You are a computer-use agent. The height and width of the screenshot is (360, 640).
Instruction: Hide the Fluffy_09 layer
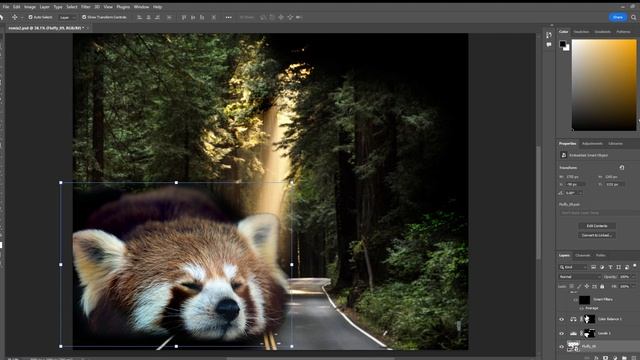(562, 347)
